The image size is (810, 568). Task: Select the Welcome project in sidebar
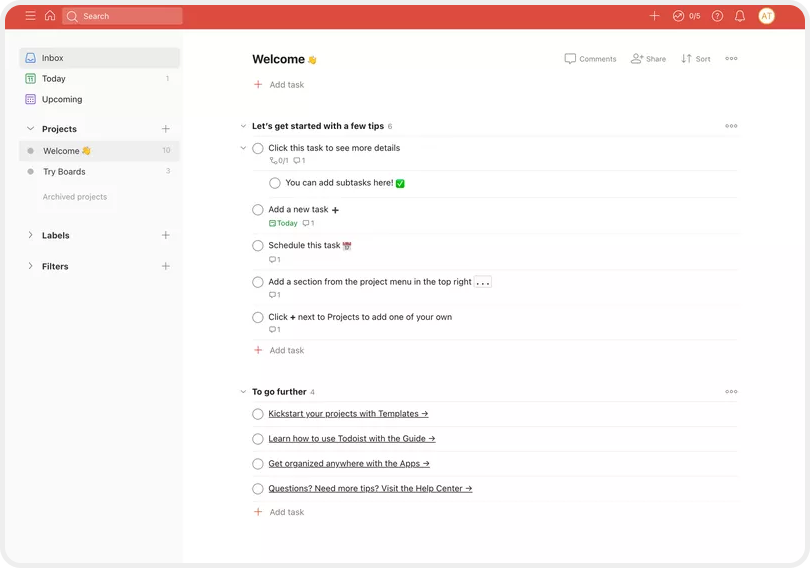tap(100, 151)
